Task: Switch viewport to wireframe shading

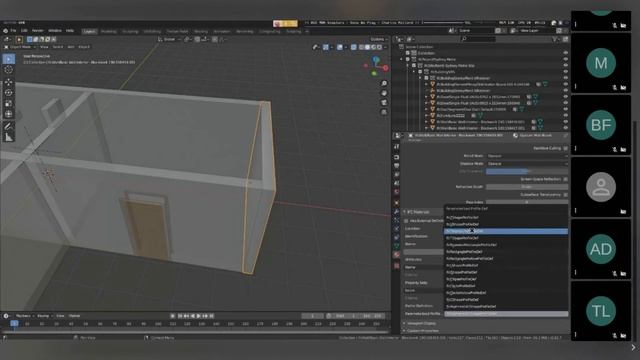Action: pos(362,47)
